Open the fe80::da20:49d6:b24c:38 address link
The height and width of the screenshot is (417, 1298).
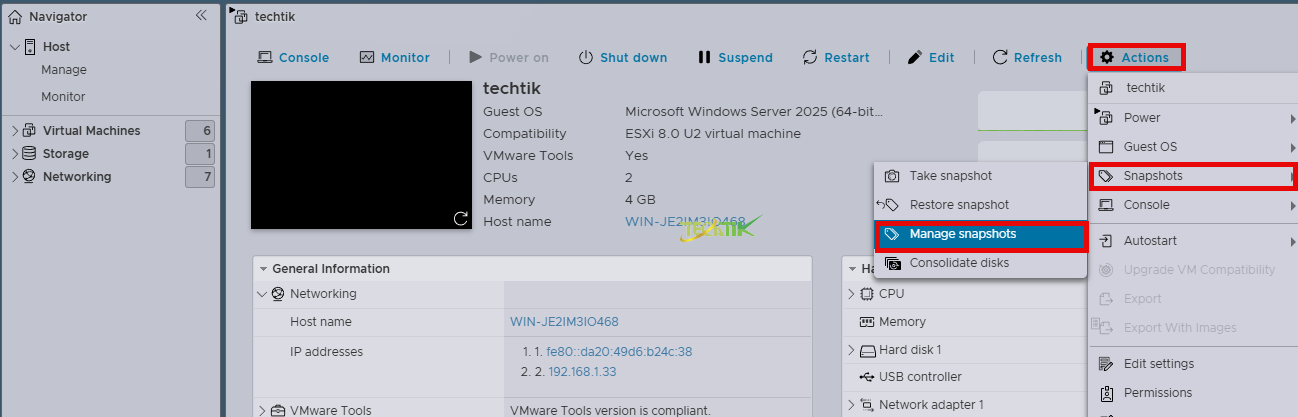(619, 352)
